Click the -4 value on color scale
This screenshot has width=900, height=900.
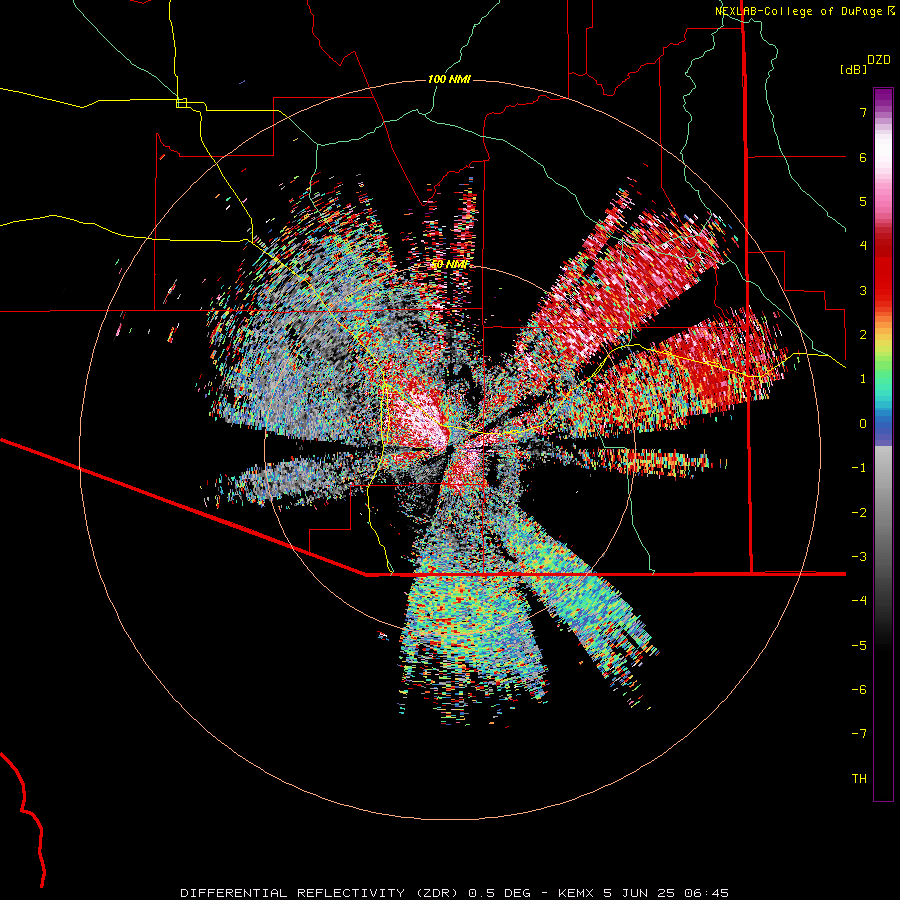(859, 601)
